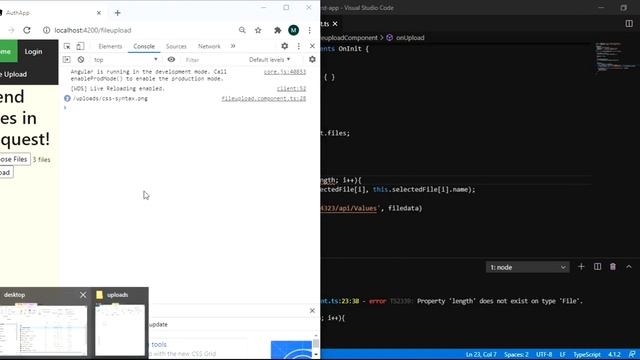
Task: Open DevTools settings gear
Action: [284, 46]
